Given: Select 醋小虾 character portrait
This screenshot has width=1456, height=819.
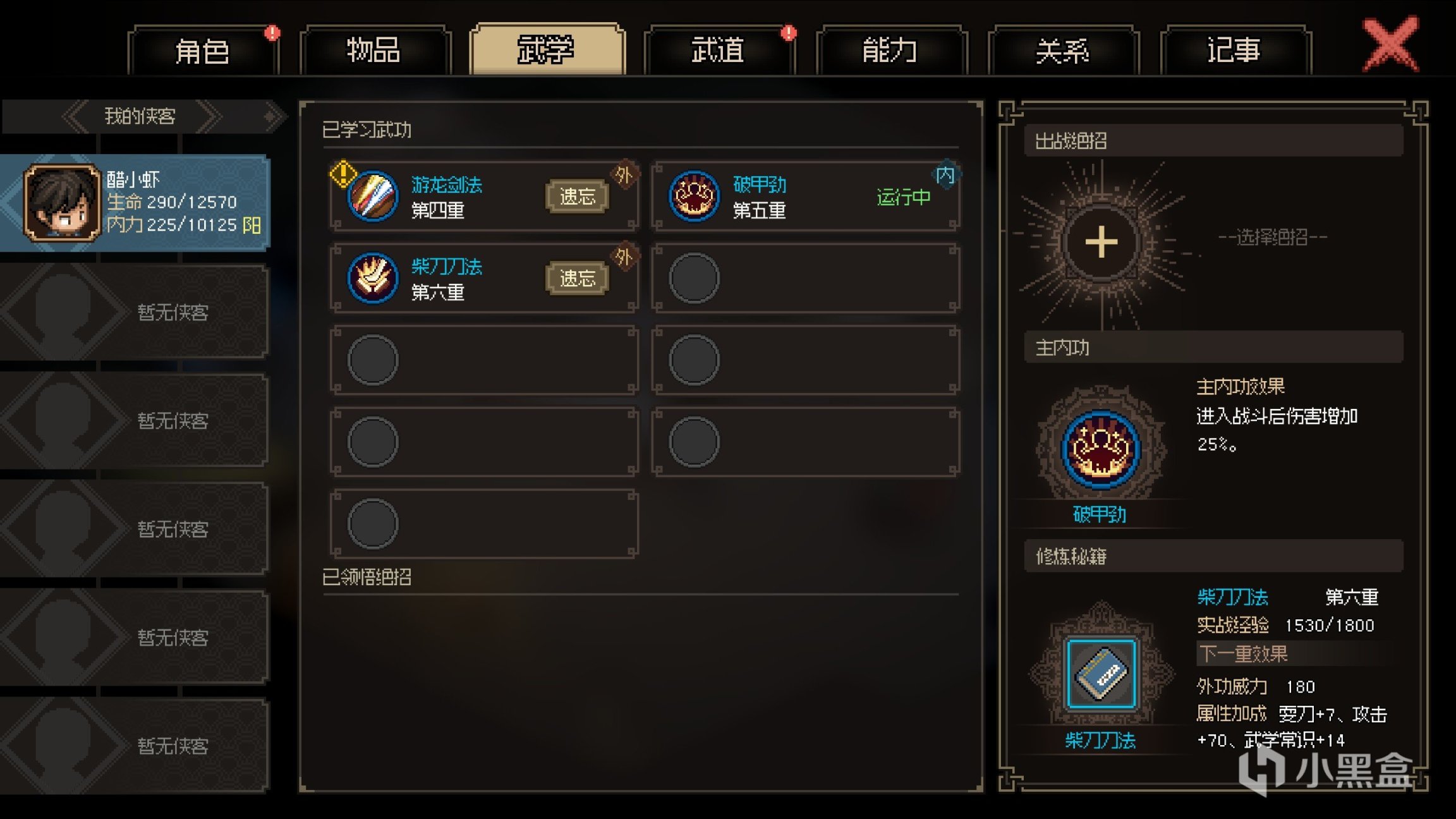Looking at the screenshot, I should pyautogui.click(x=62, y=203).
